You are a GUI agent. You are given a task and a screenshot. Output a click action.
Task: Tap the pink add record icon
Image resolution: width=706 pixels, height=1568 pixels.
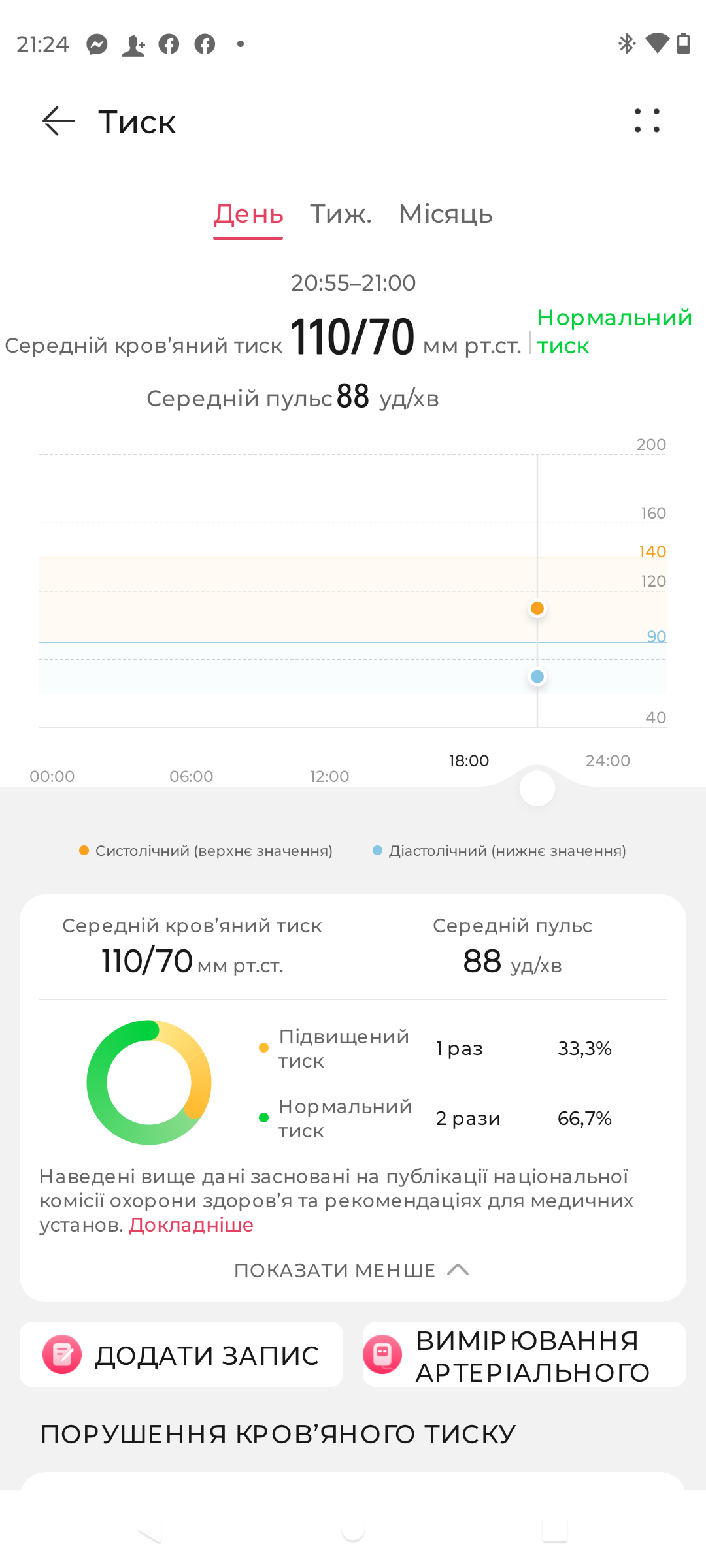62,1354
